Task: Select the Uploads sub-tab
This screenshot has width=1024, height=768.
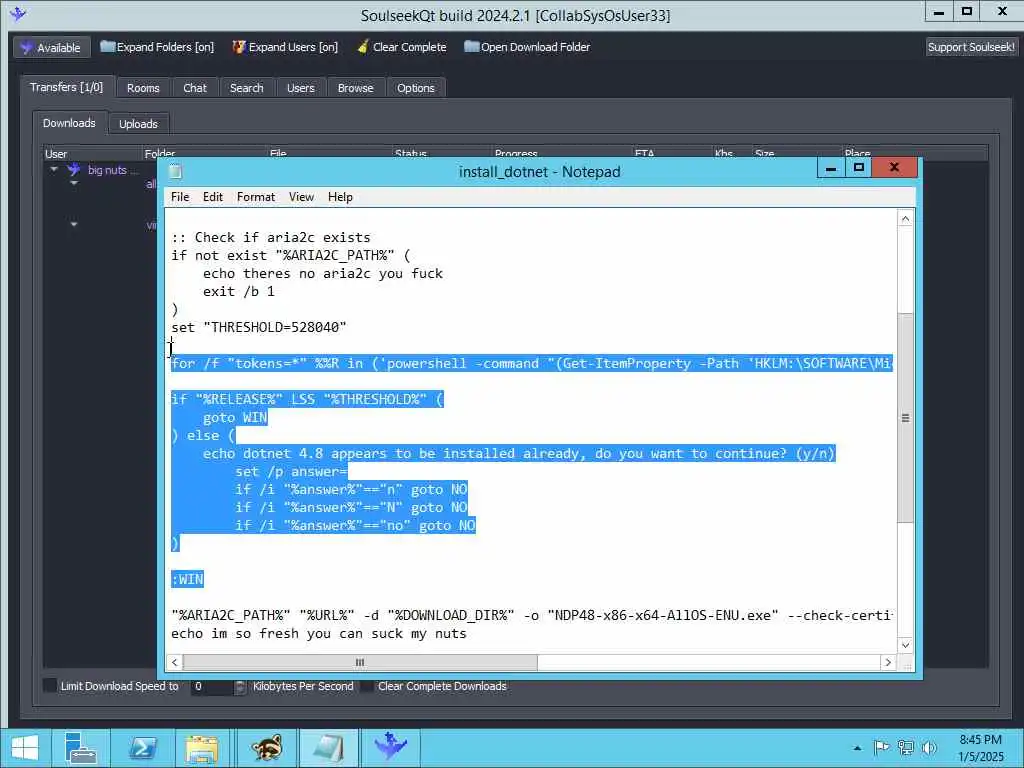Action: click(138, 124)
